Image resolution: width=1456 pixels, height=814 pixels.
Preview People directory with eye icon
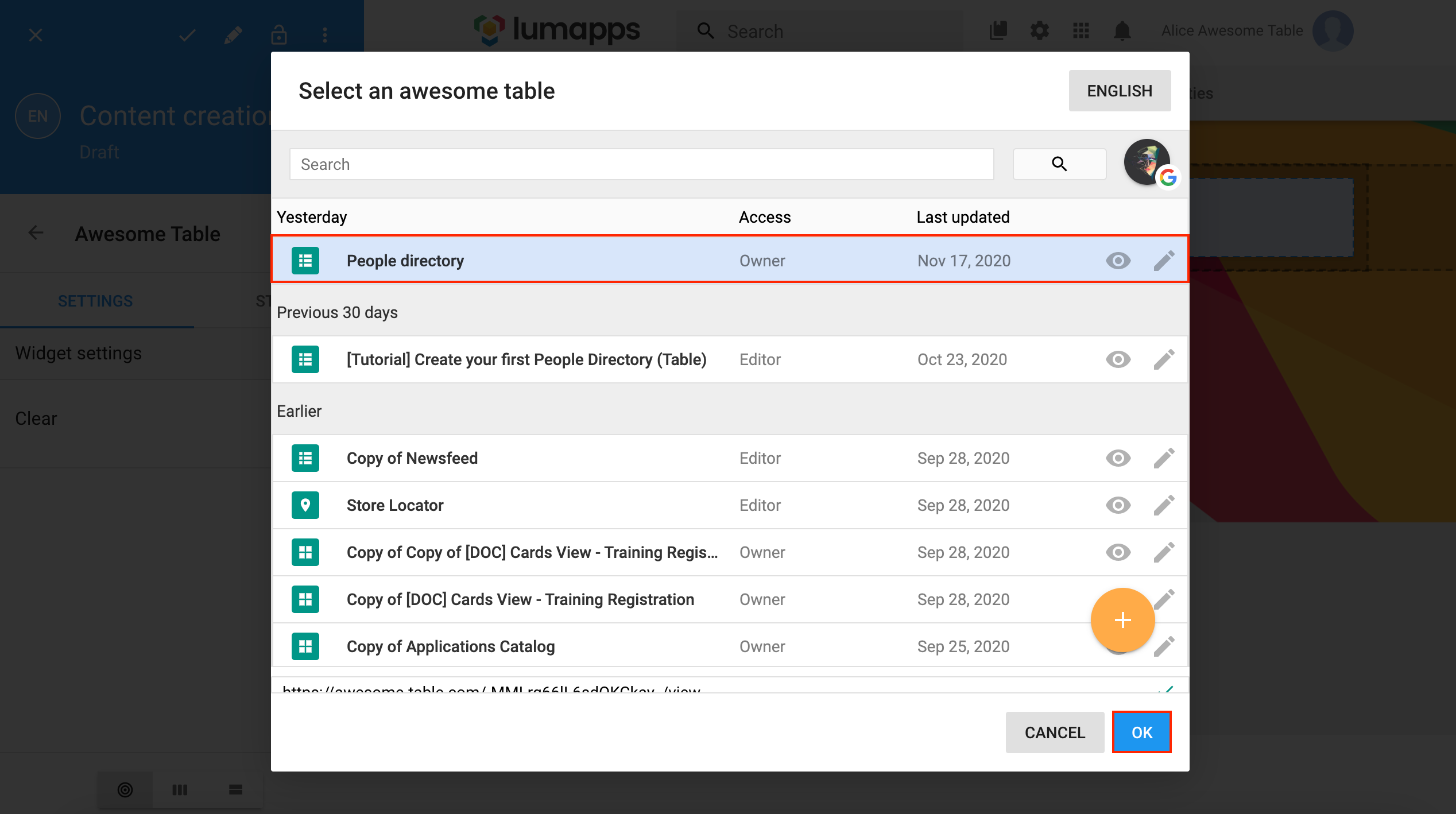pyautogui.click(x=1118, y=261)
